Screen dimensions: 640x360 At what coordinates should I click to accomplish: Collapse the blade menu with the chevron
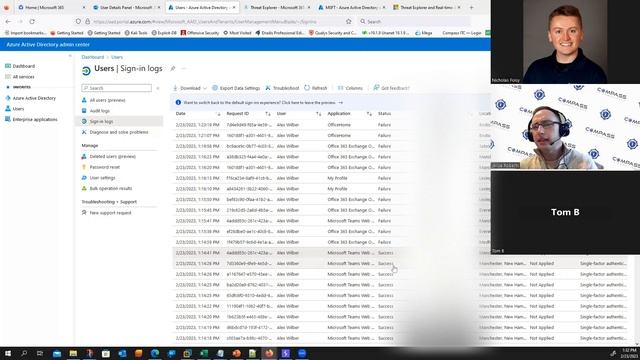click(158, 88)
